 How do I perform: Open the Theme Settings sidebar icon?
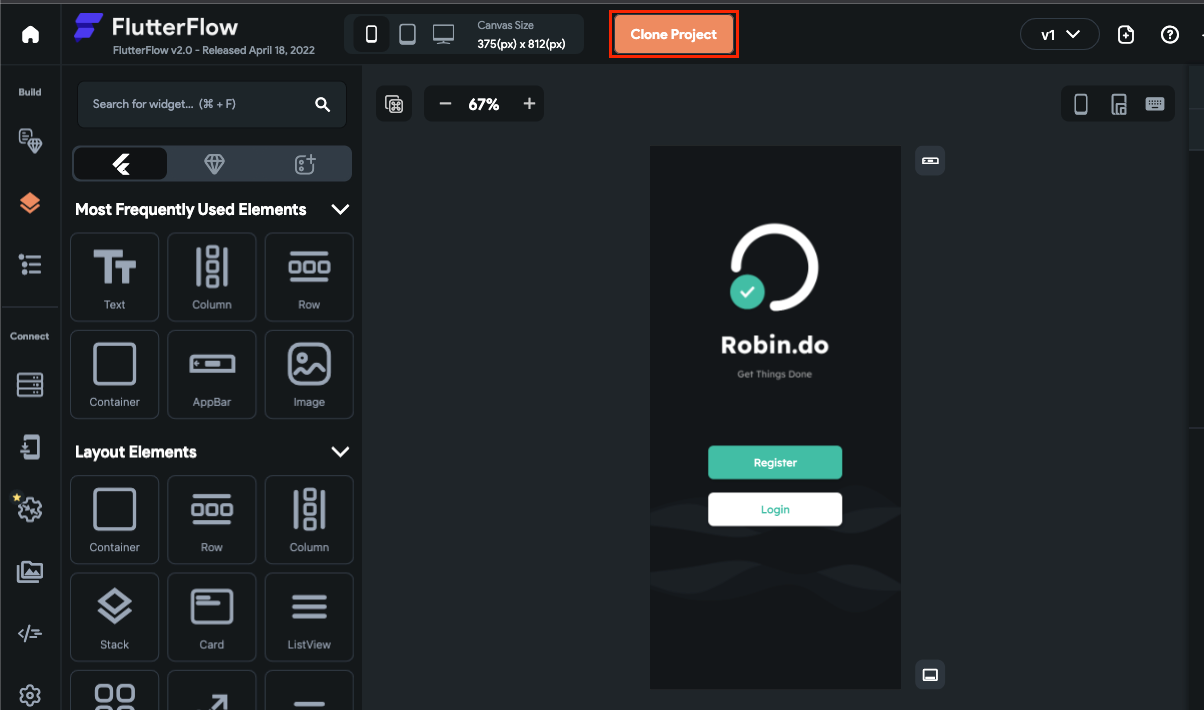pyautogui.click(x=30, y=141)
